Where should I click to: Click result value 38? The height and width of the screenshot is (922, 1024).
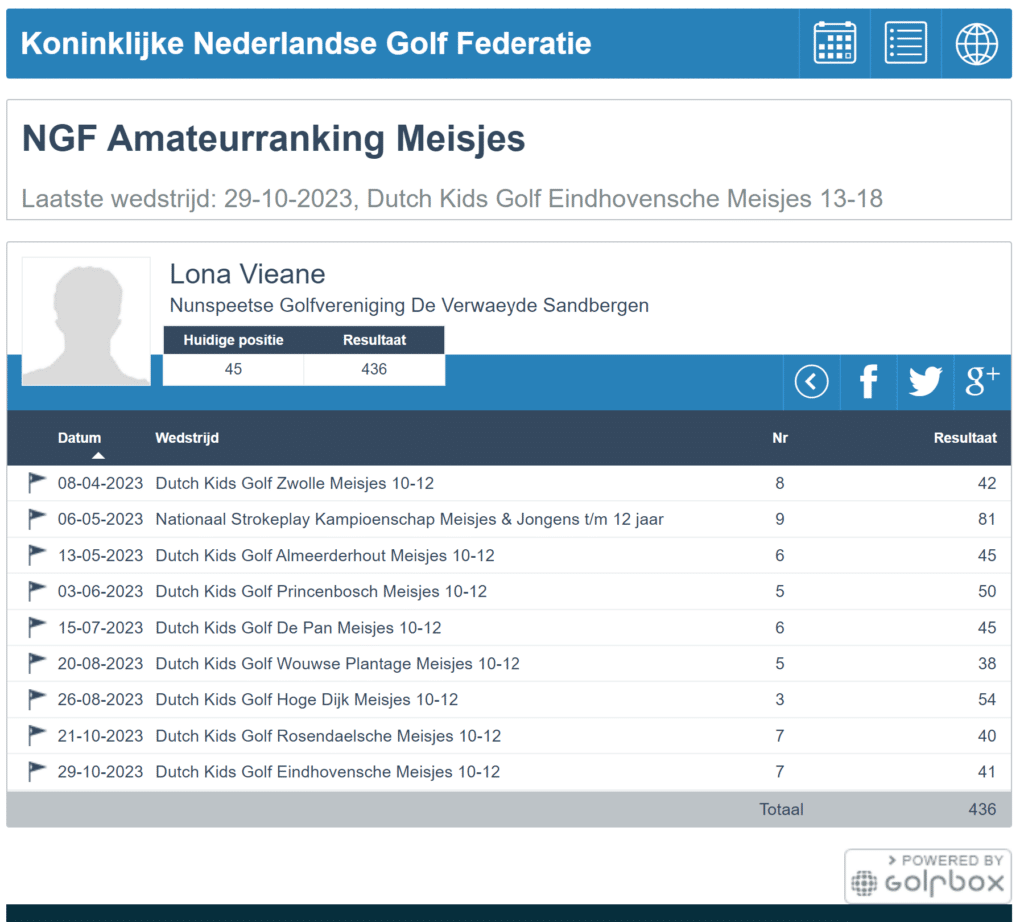tap(987, 663)
